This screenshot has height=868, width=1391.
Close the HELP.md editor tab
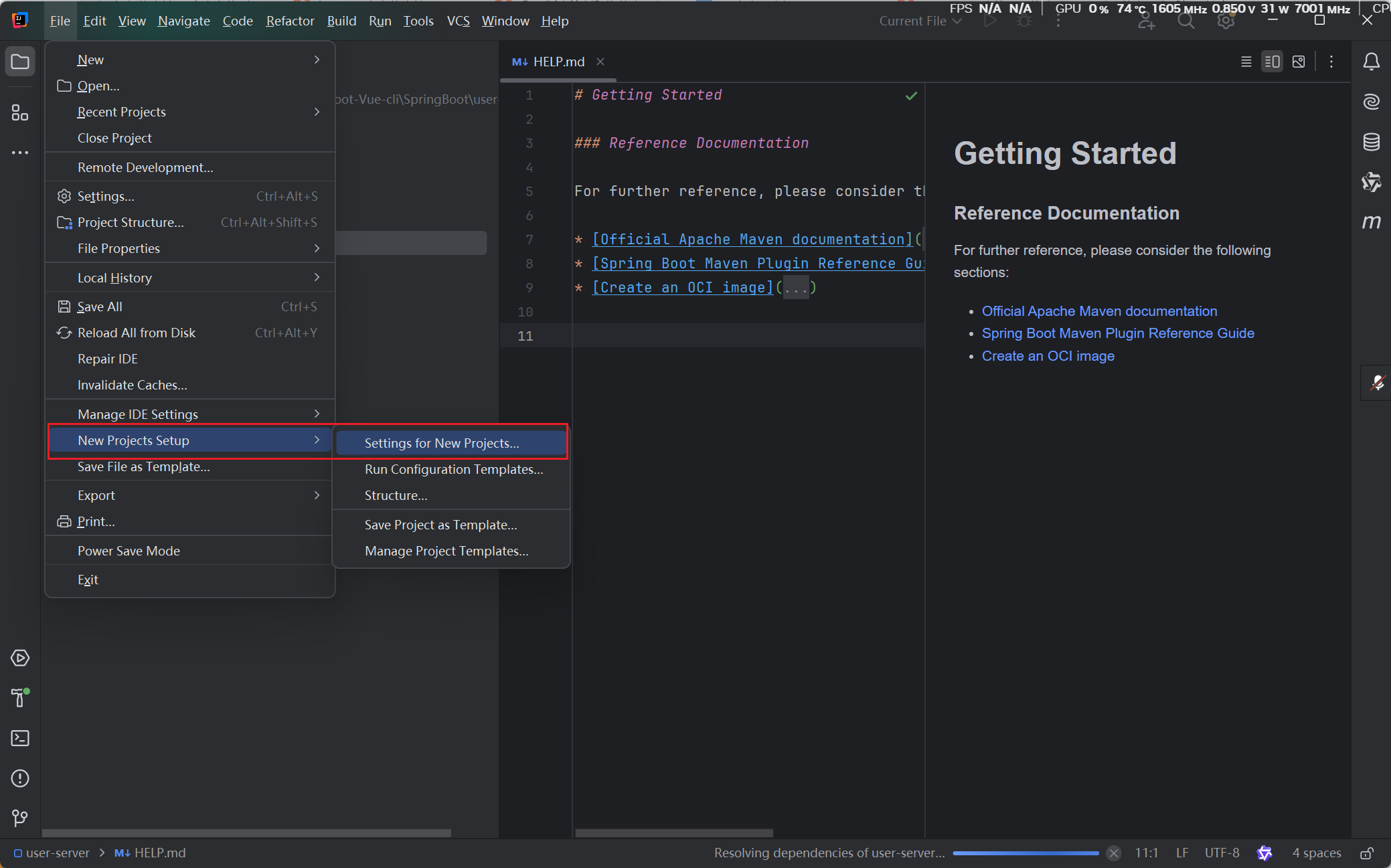click(x=600, y=62)
